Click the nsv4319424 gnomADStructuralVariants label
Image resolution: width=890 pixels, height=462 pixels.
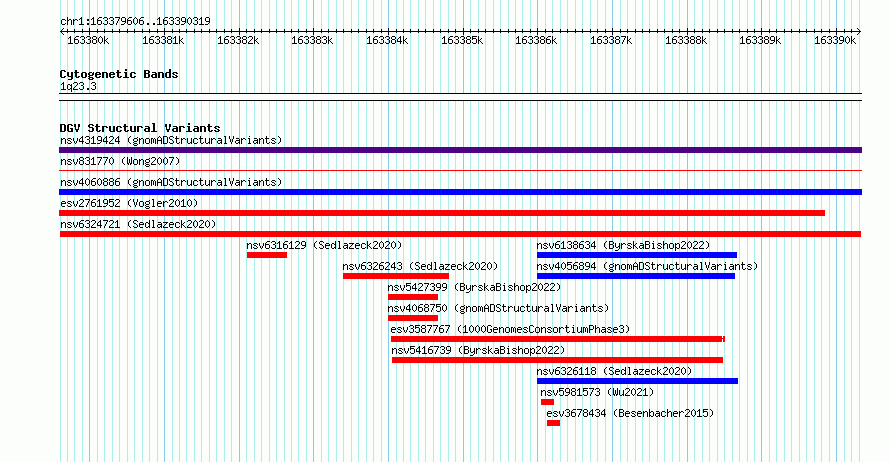[171, 140]
